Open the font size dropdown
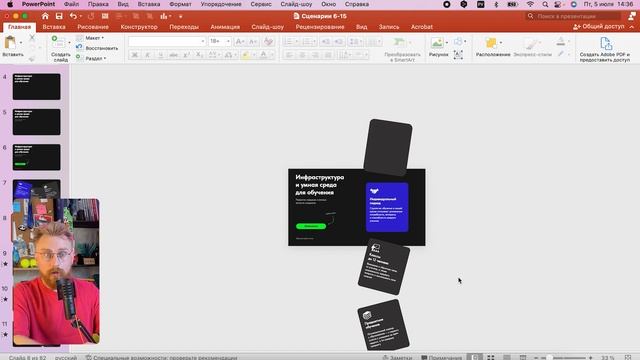The height and width of the screenshot is (360, 640). (220, 41)
